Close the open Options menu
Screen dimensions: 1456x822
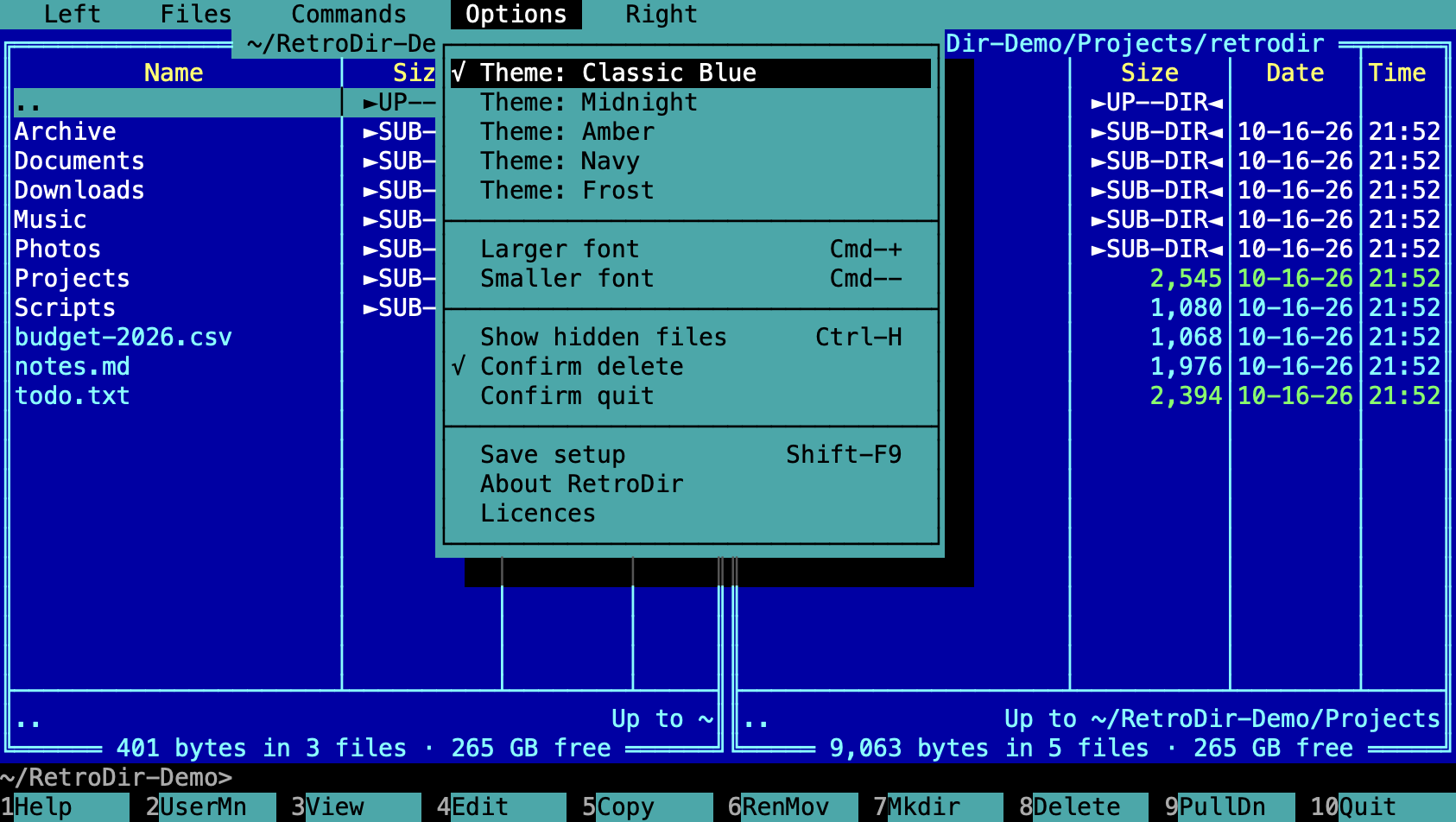[516, 15]
